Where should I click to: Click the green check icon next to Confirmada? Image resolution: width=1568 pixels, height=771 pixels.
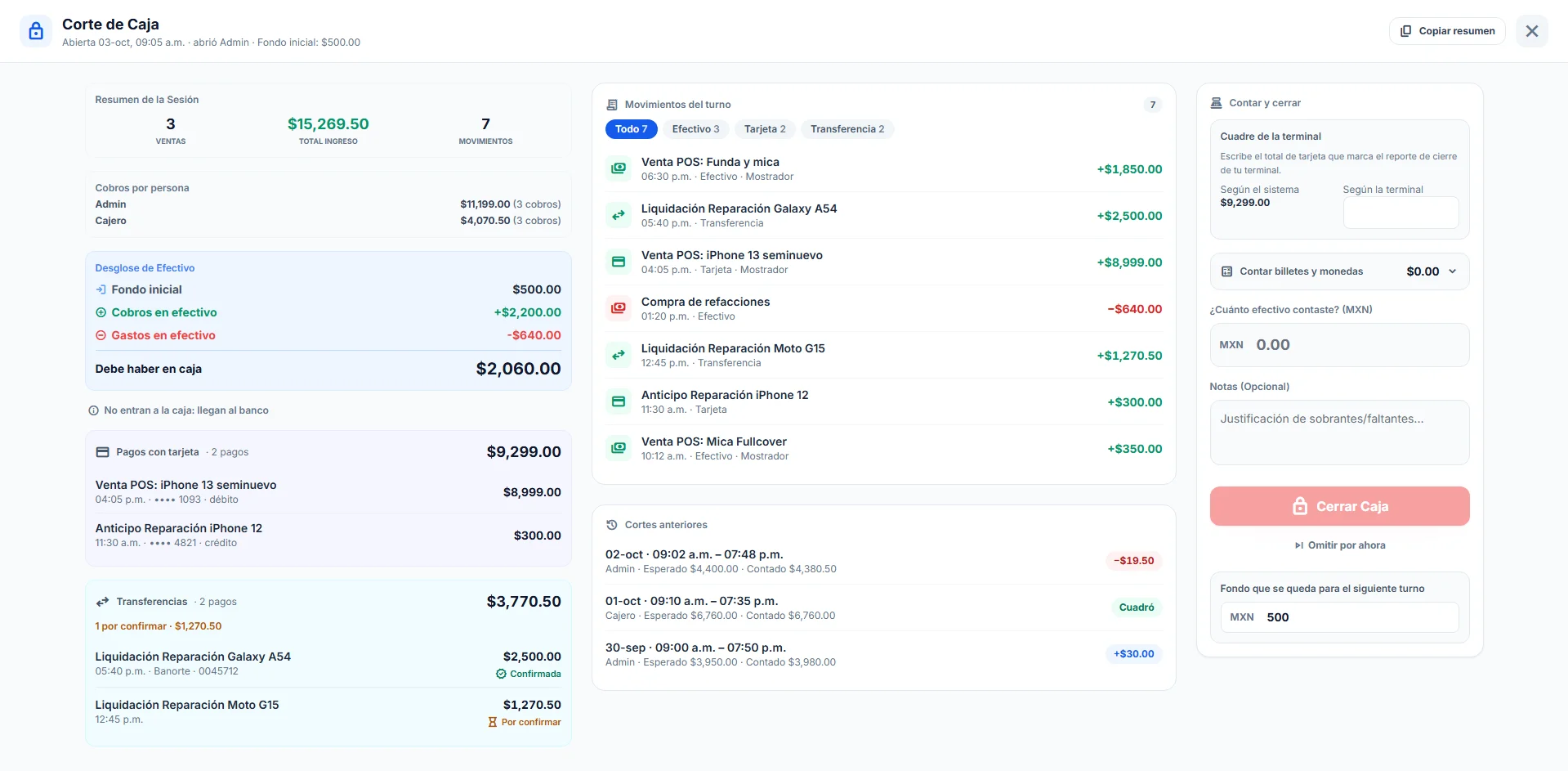(501, 674)
